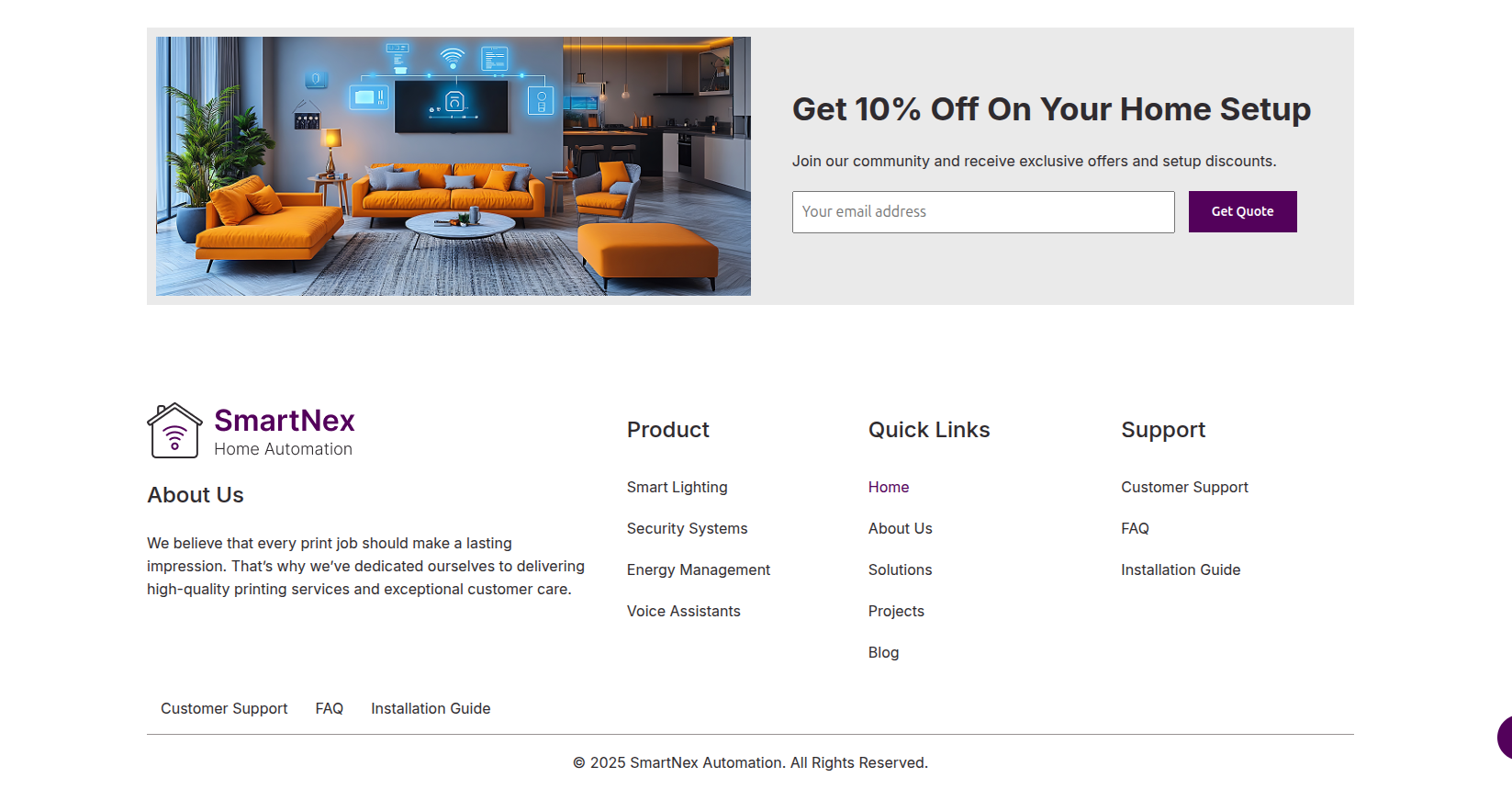Open Installation Guide in bottom footer bar

[x=431, y=709]
